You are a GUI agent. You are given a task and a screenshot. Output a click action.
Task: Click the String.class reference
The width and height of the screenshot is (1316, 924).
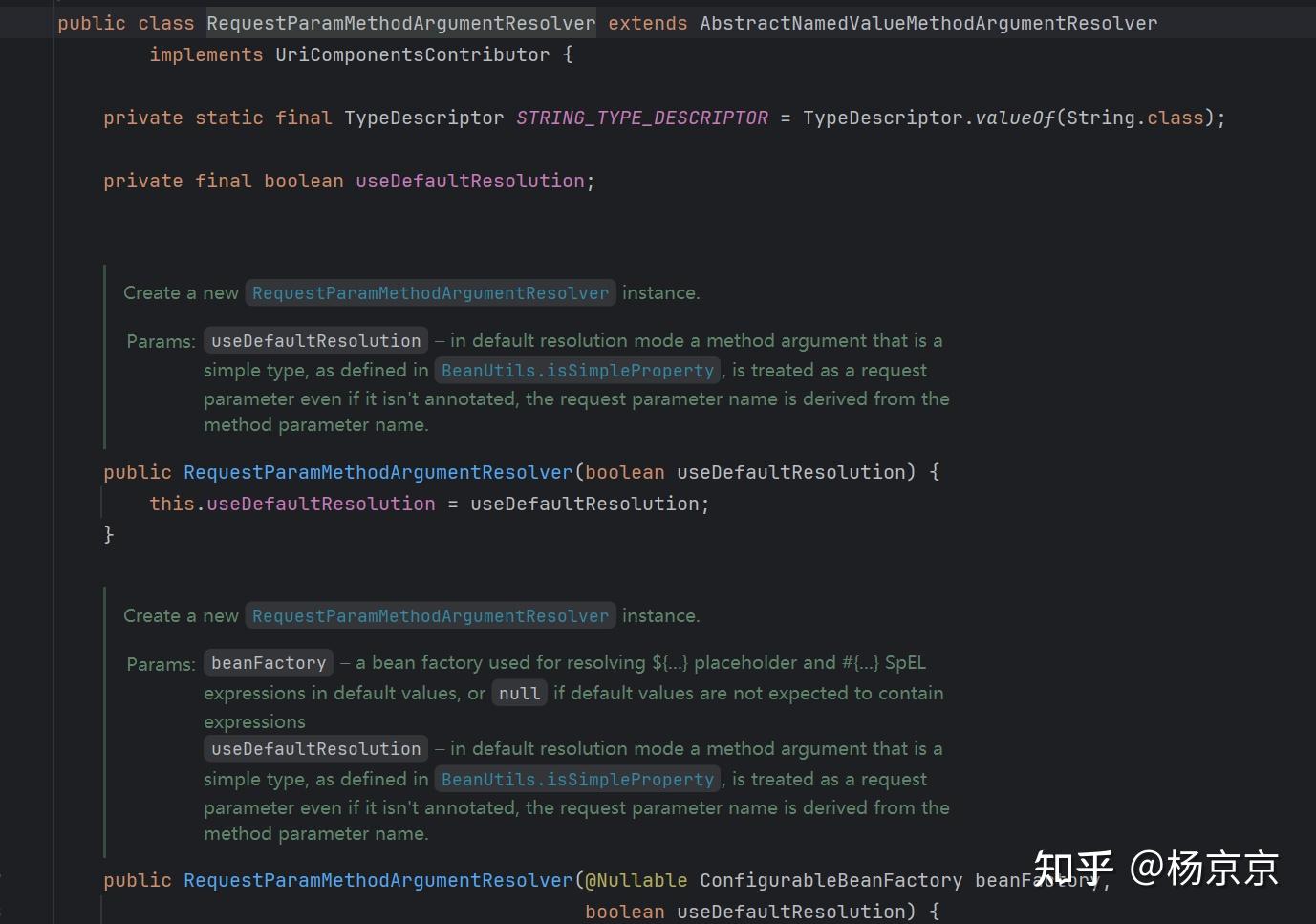(1133, 117)
